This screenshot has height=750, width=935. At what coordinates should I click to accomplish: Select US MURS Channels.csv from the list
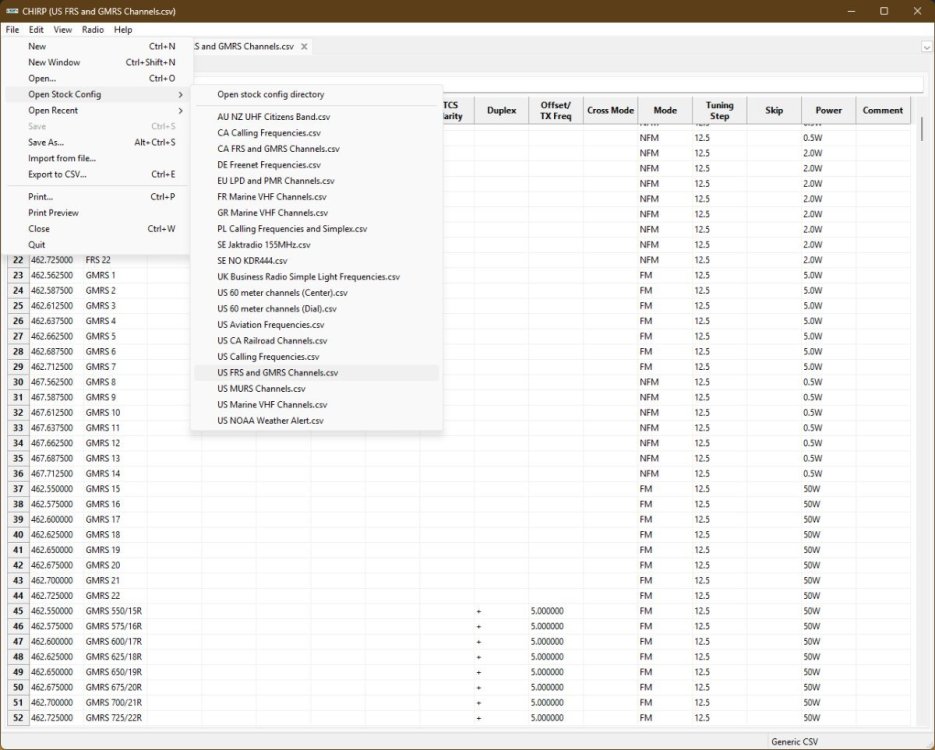(x=261, y=389)
